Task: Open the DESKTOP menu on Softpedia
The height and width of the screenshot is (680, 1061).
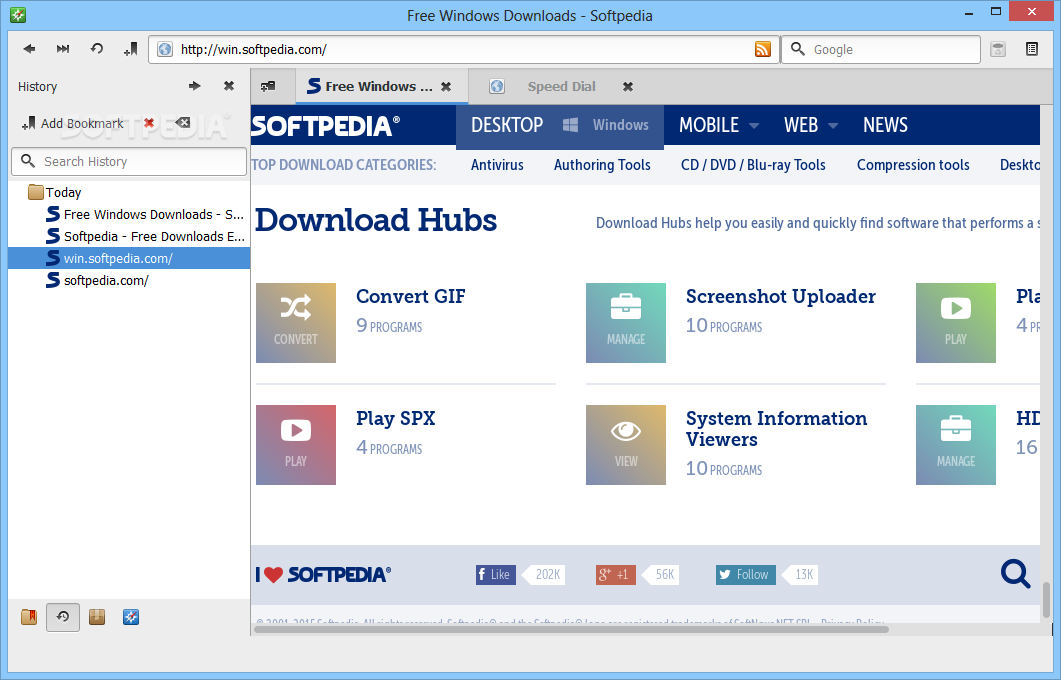Action: 507,125
